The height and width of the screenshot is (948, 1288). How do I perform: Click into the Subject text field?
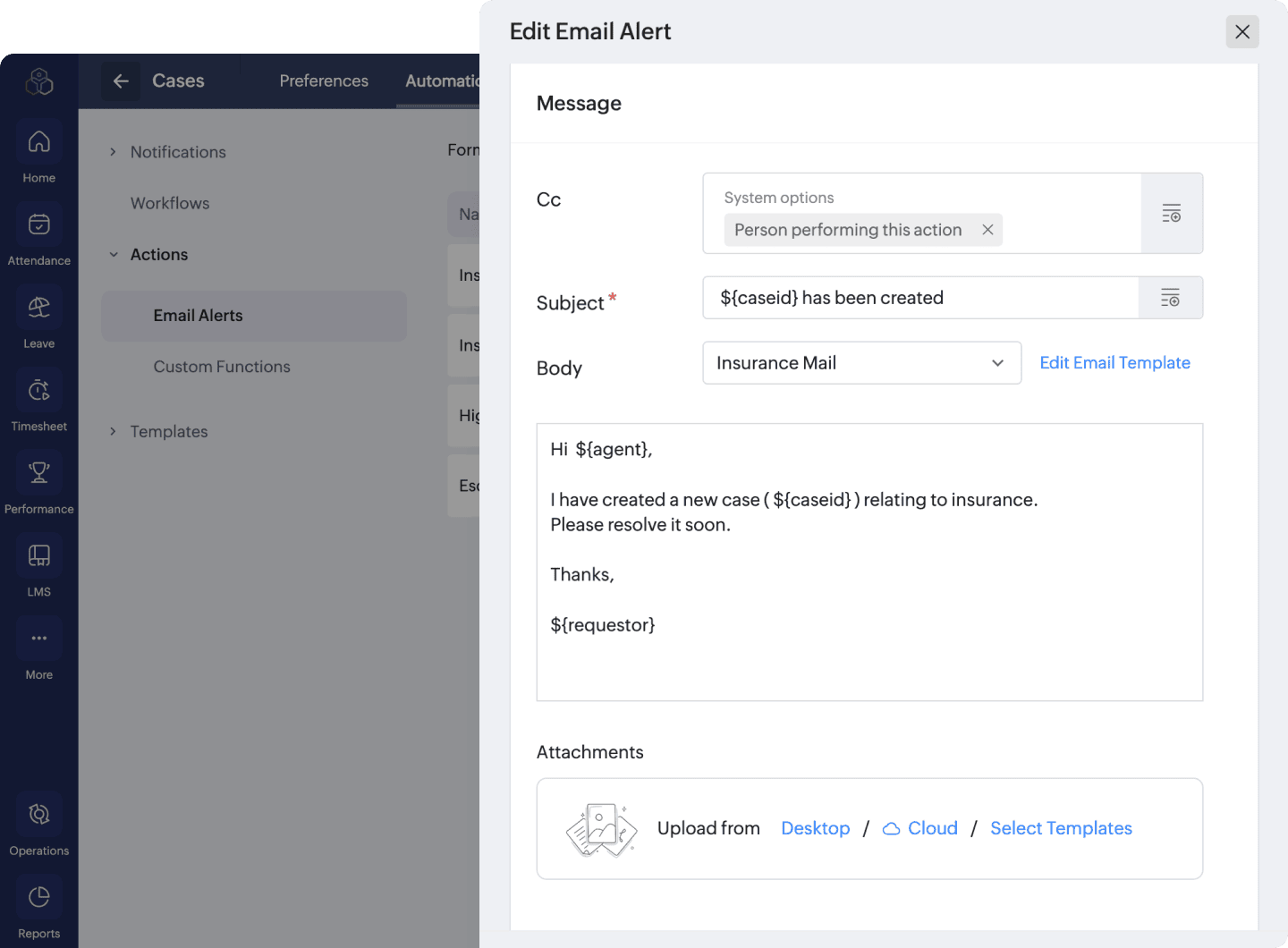click(x=920, y=298)
